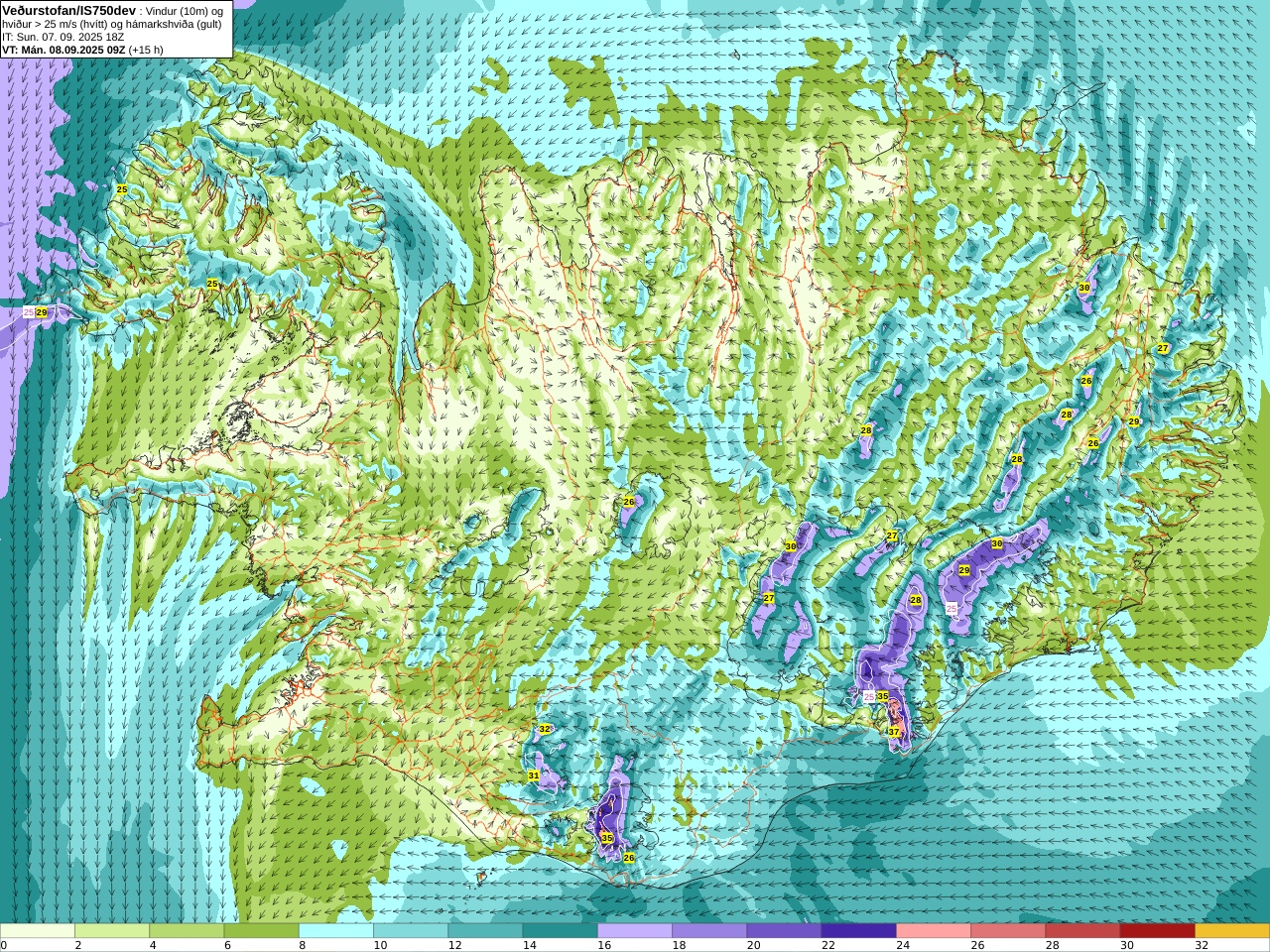The width and height of the screenshot is (1270, 952).
Task: Select the '(+15 h)' forecast offset text
Action: 146,50
